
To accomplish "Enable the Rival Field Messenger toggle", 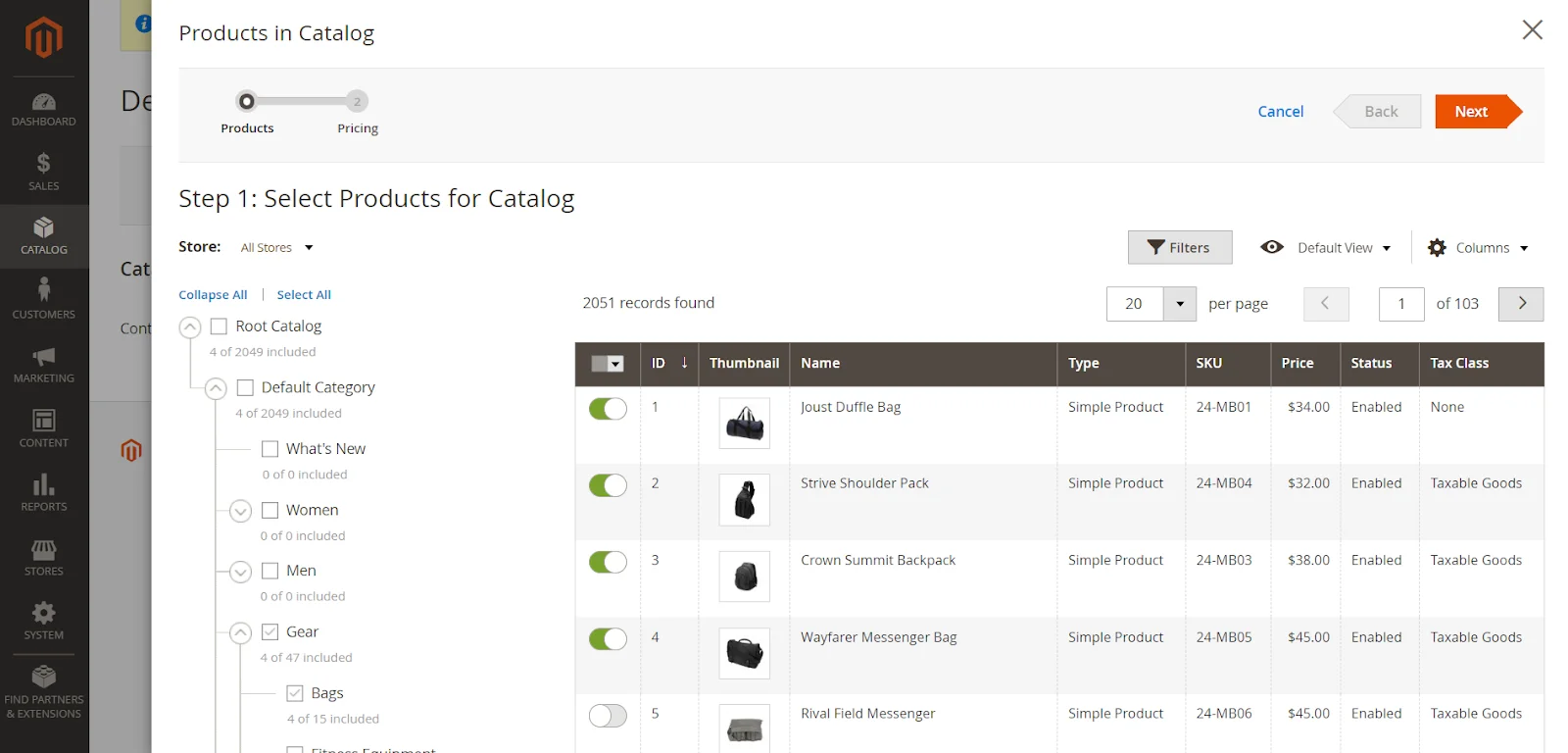I will 608,716.
